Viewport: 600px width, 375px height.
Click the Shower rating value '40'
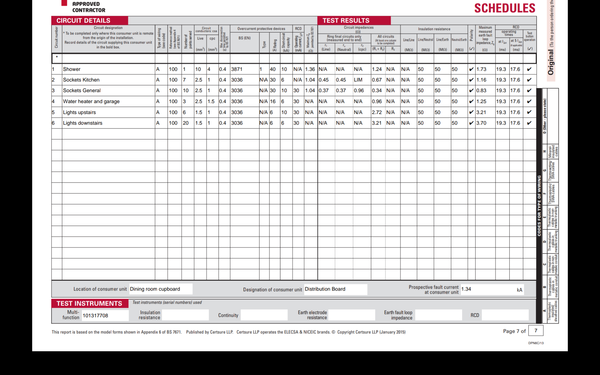[273, 69]
